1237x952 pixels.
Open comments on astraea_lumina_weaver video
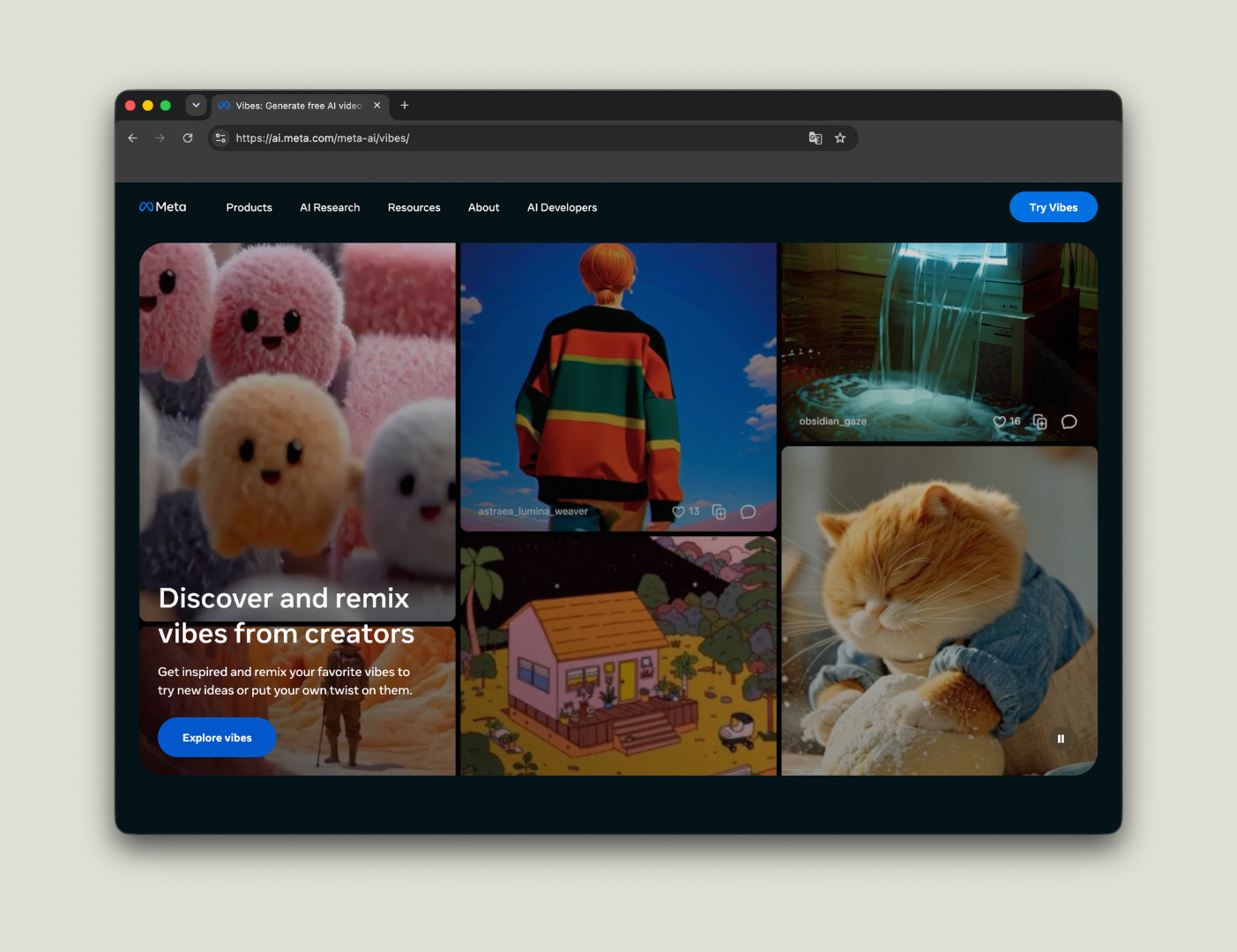tap(749, 512)
